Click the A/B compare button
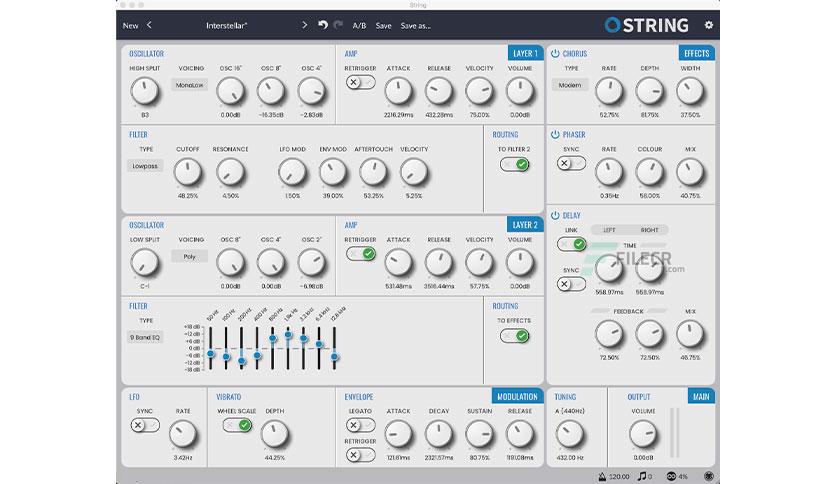This screenshot has width=836, height=484. (x=359, y=26)
